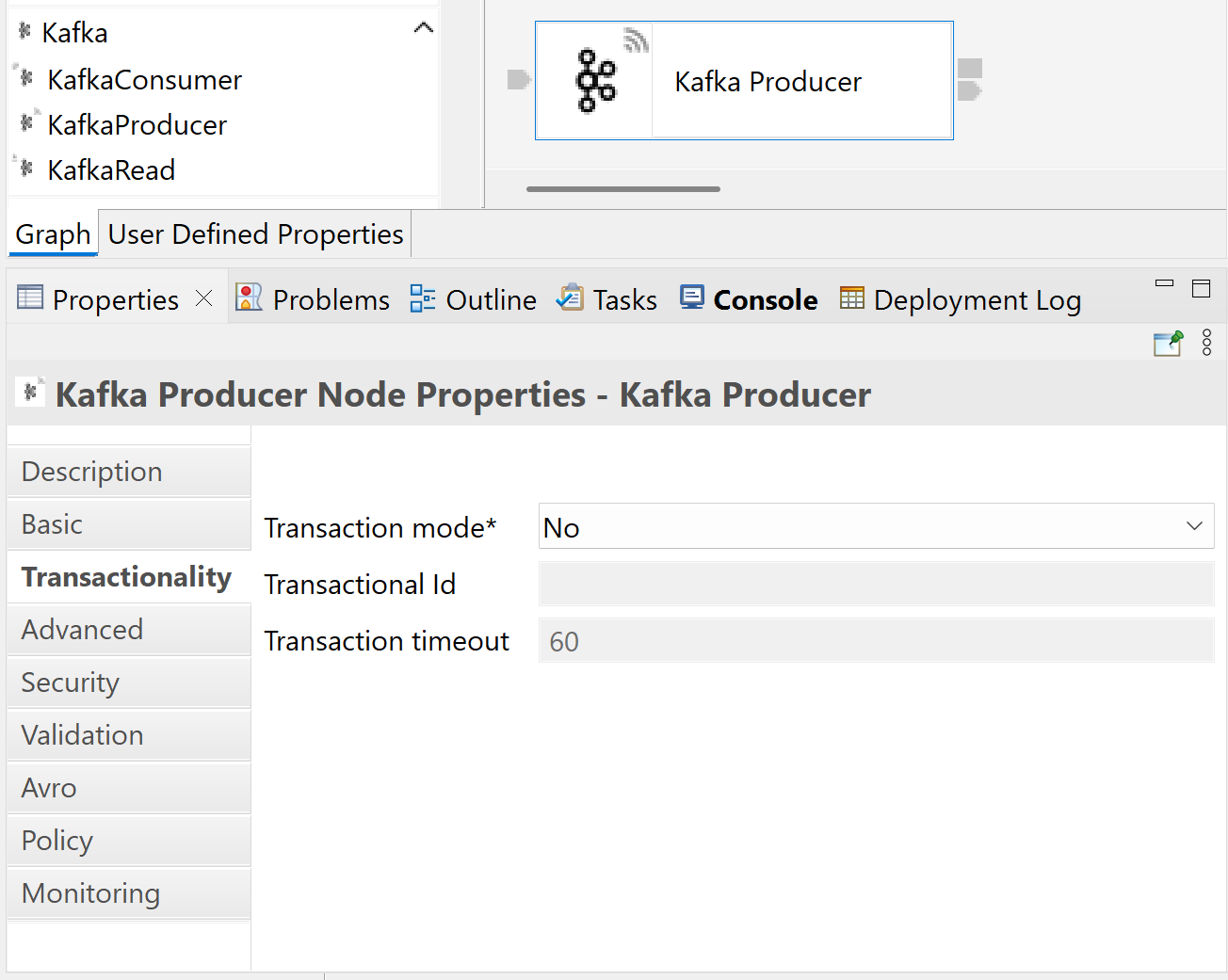Open the view menu three-dots icon
This screenshot has width=1228, height=980.
1206,343
